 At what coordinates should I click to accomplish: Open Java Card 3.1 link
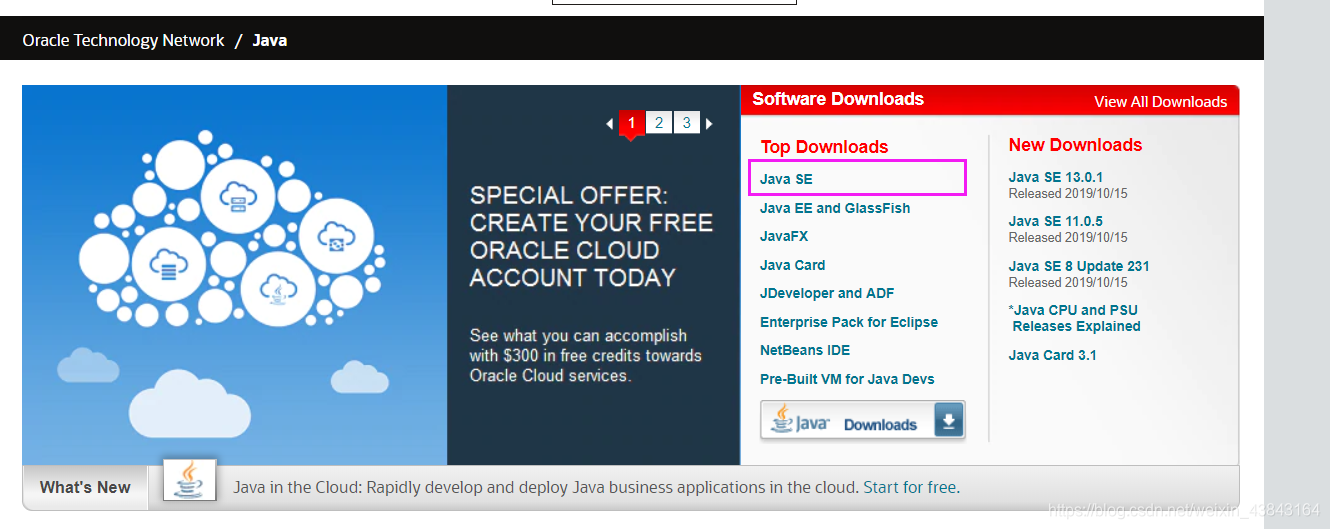(1052, 355)
